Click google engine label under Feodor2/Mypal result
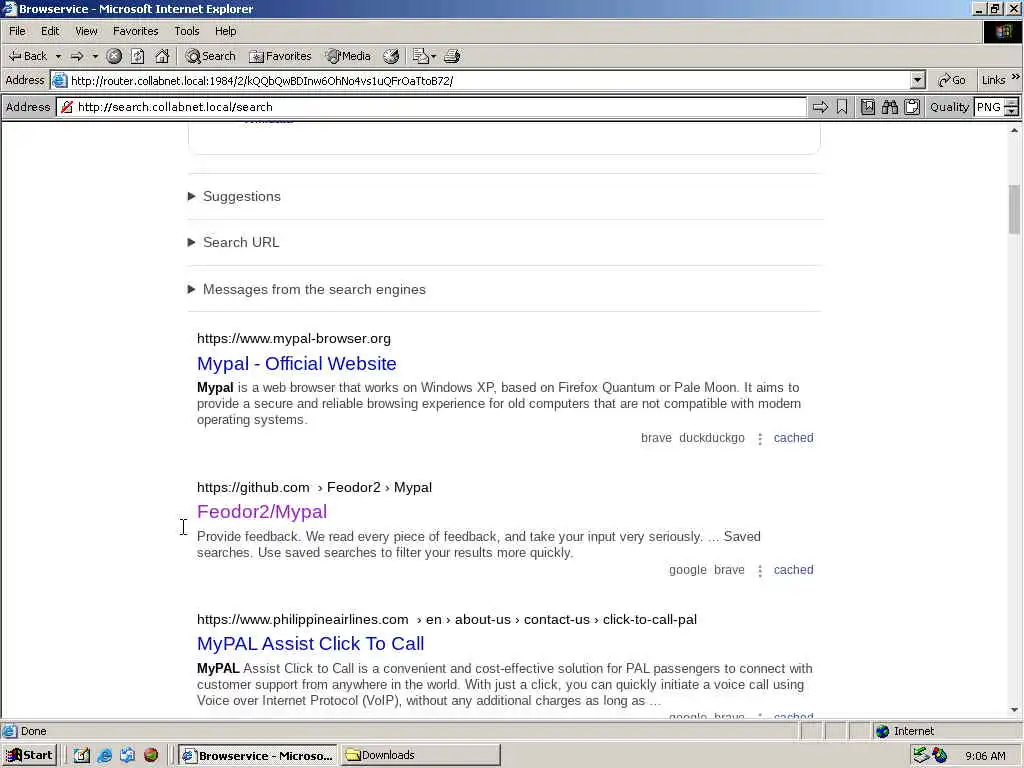Screen dimensions: 1024x768 click(688, 570)
